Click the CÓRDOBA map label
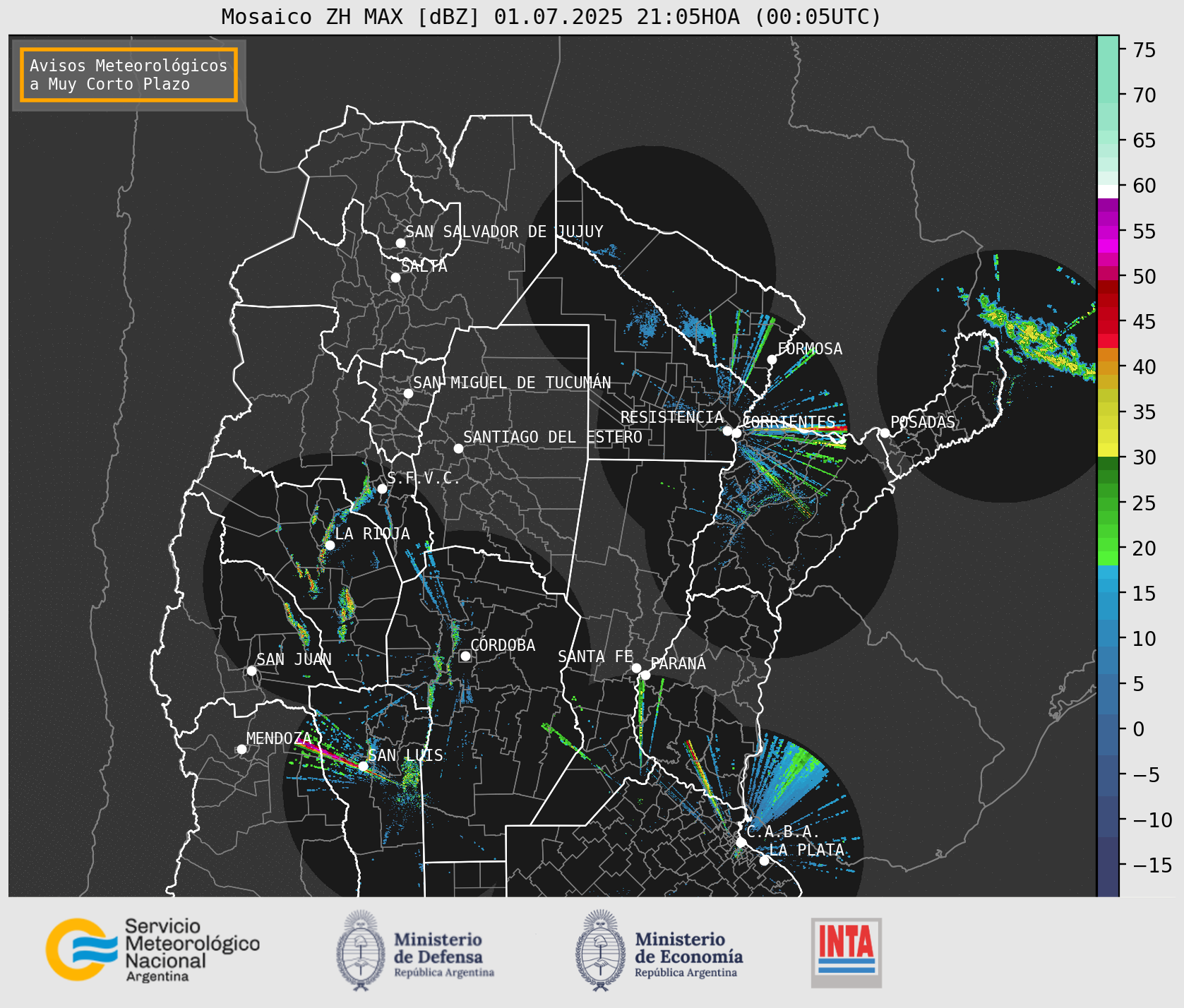This screenshot has height=1008, width=1184. [x=503, y=644]
